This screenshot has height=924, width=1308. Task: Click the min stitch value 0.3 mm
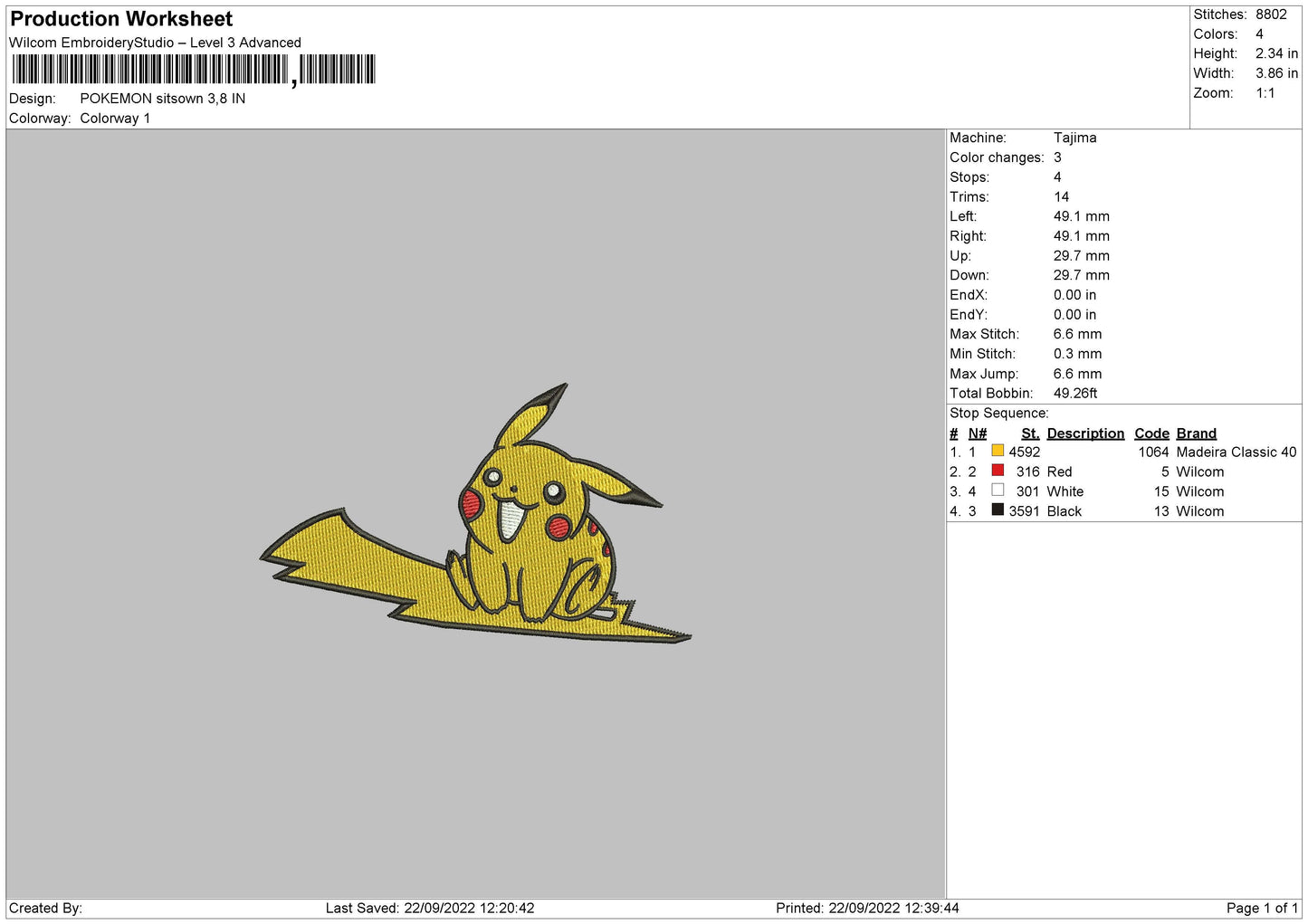coord(1077,354)
